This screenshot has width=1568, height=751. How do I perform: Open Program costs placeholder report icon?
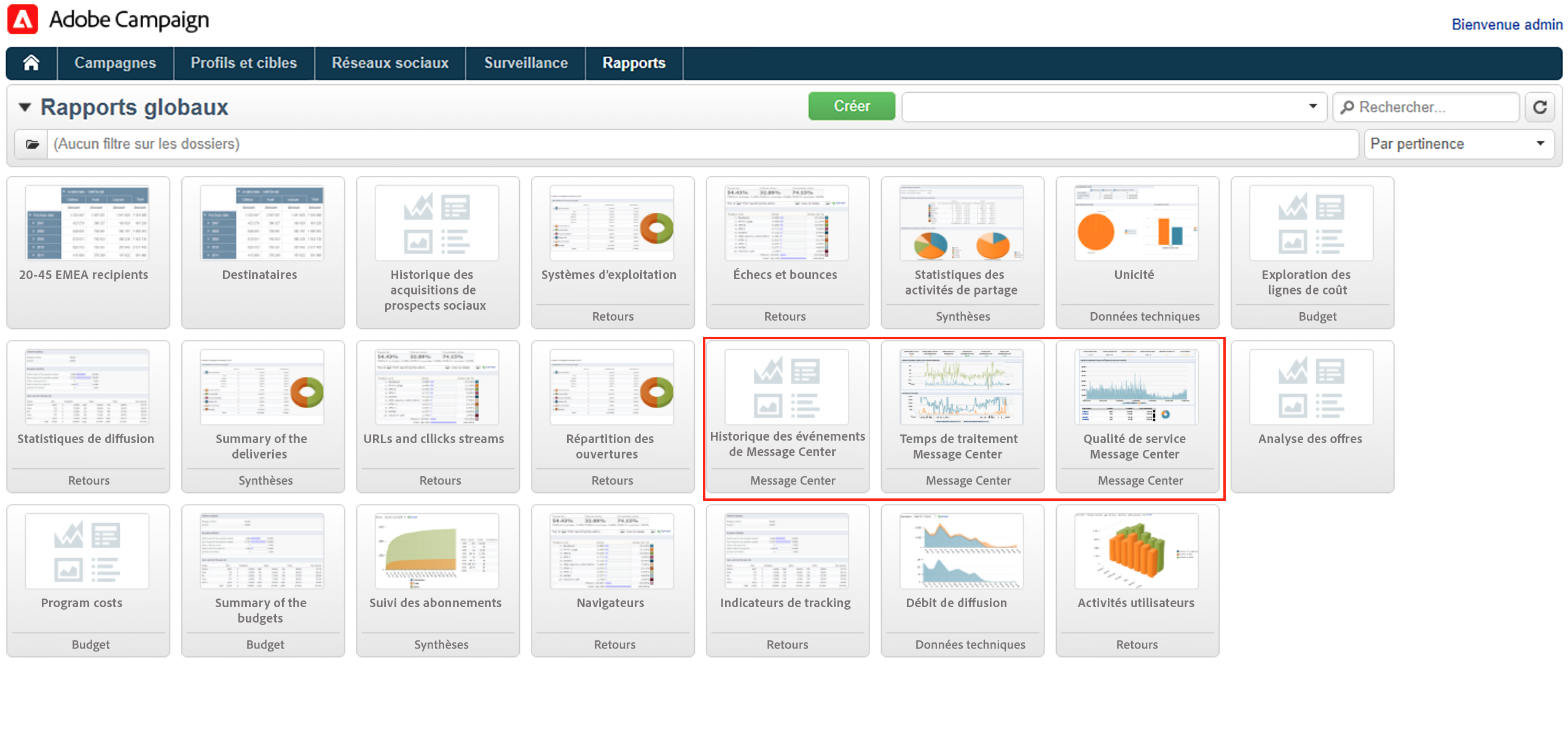pos(87,551)
